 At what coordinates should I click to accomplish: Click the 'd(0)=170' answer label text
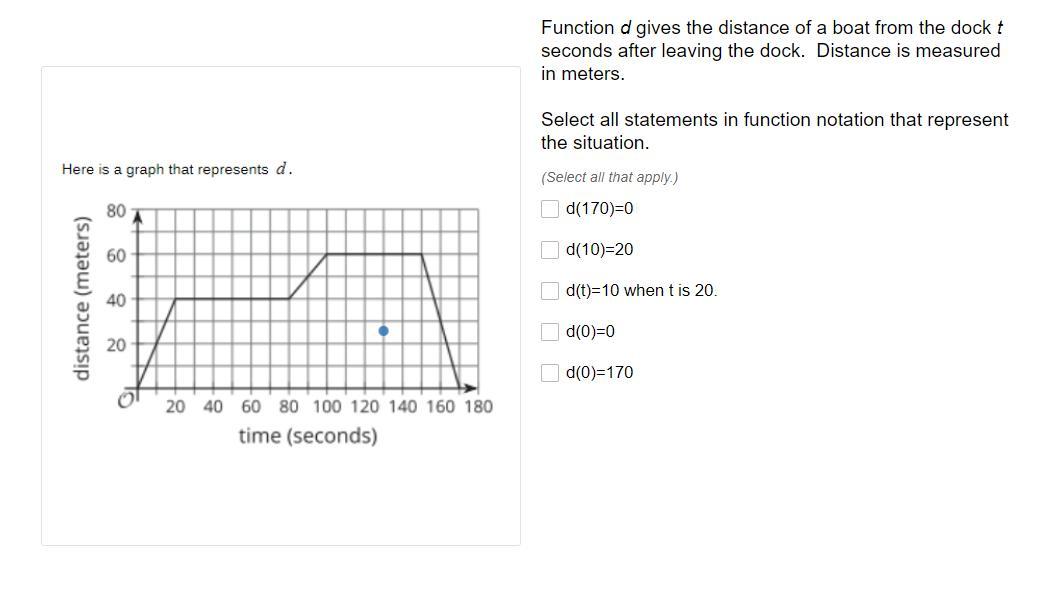pyautogui.click(x=599, y=372)
